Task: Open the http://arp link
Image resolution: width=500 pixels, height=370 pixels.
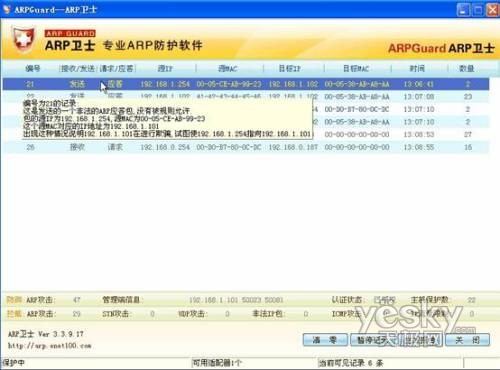Action: [50, 346]
